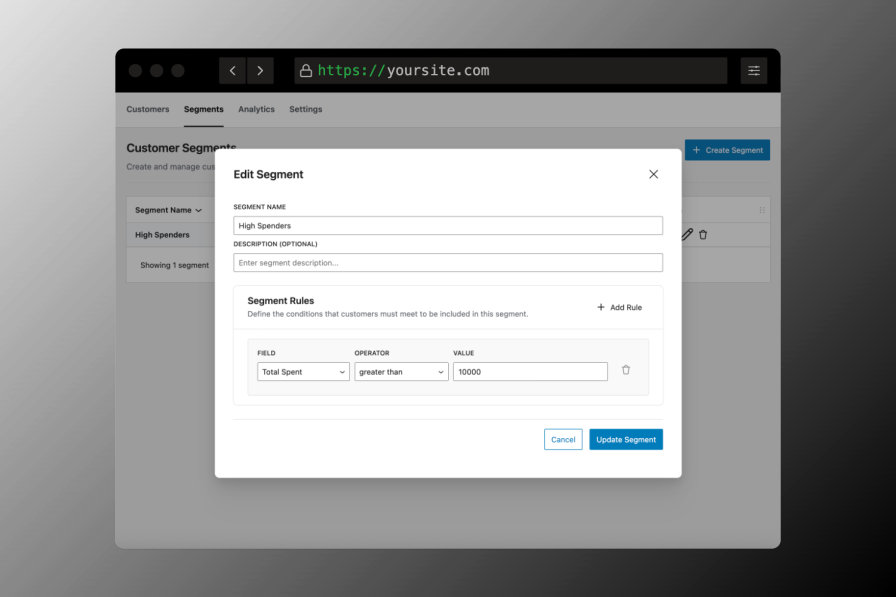Focus the Segment Name input field
896x597 pixels.
pos(448,226)
